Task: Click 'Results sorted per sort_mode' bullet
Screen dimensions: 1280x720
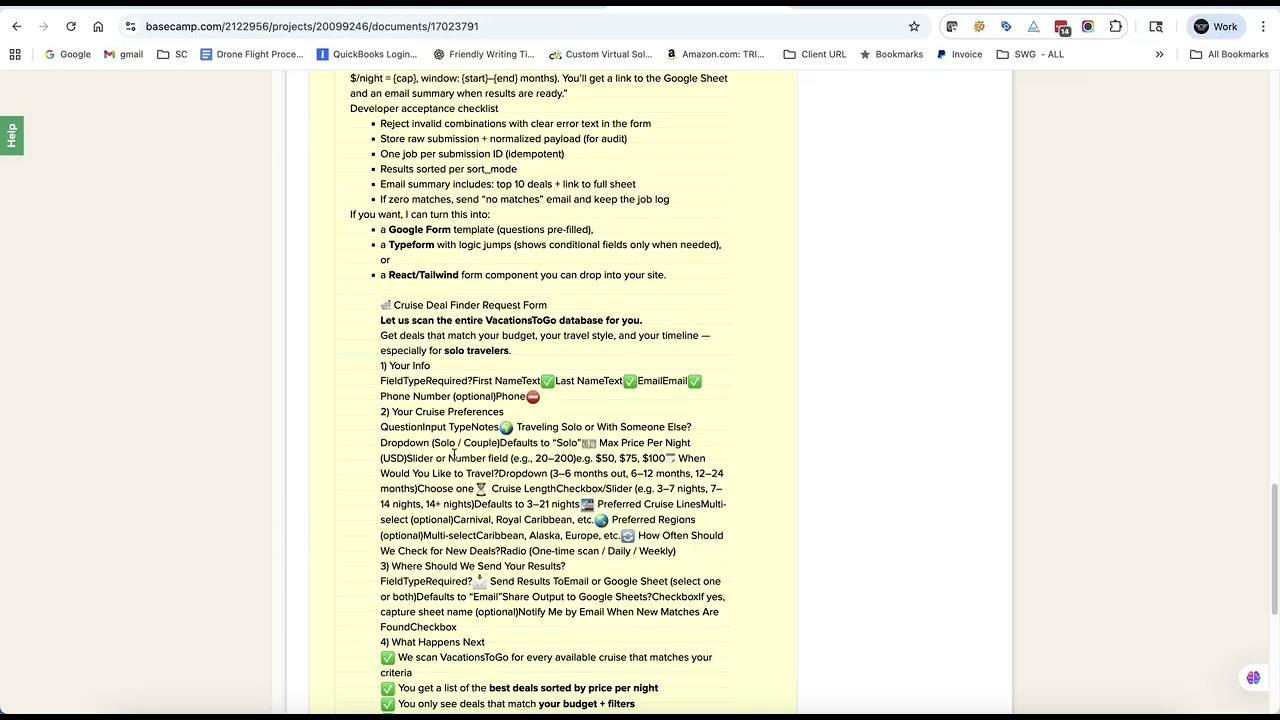Action: [448, 169]
